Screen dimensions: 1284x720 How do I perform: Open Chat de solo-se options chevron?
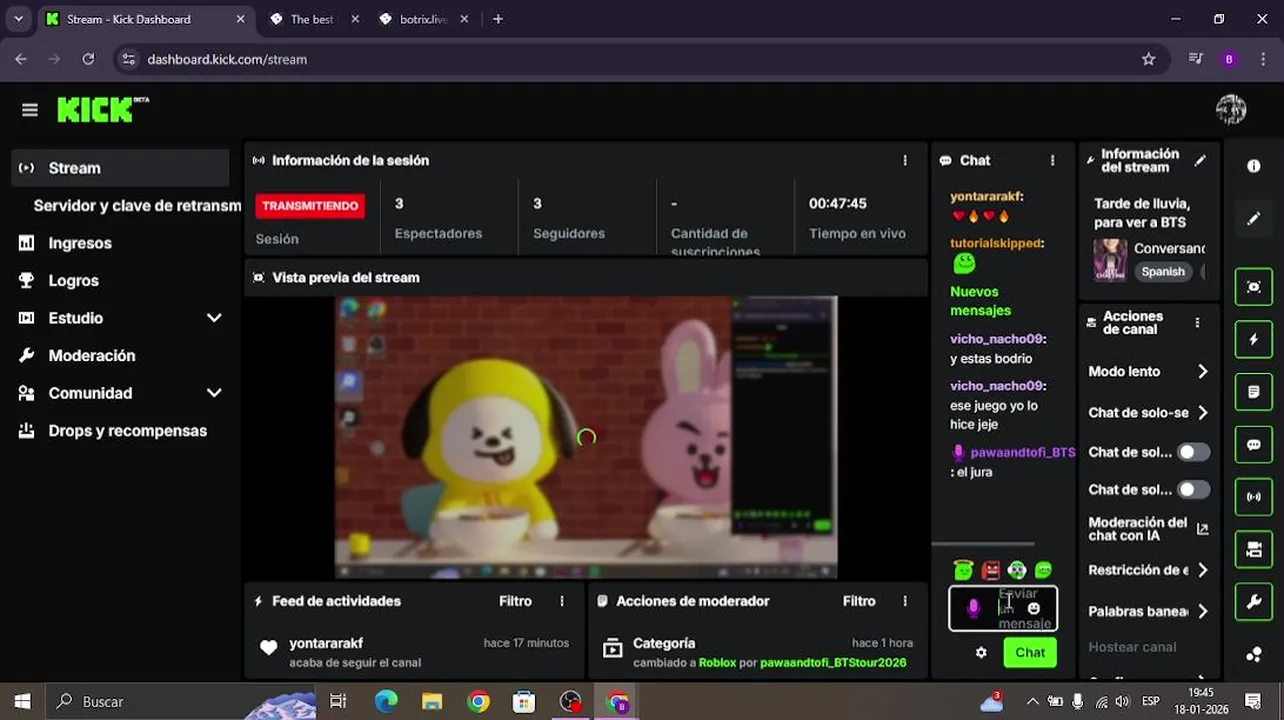(x=1202, y=412)
